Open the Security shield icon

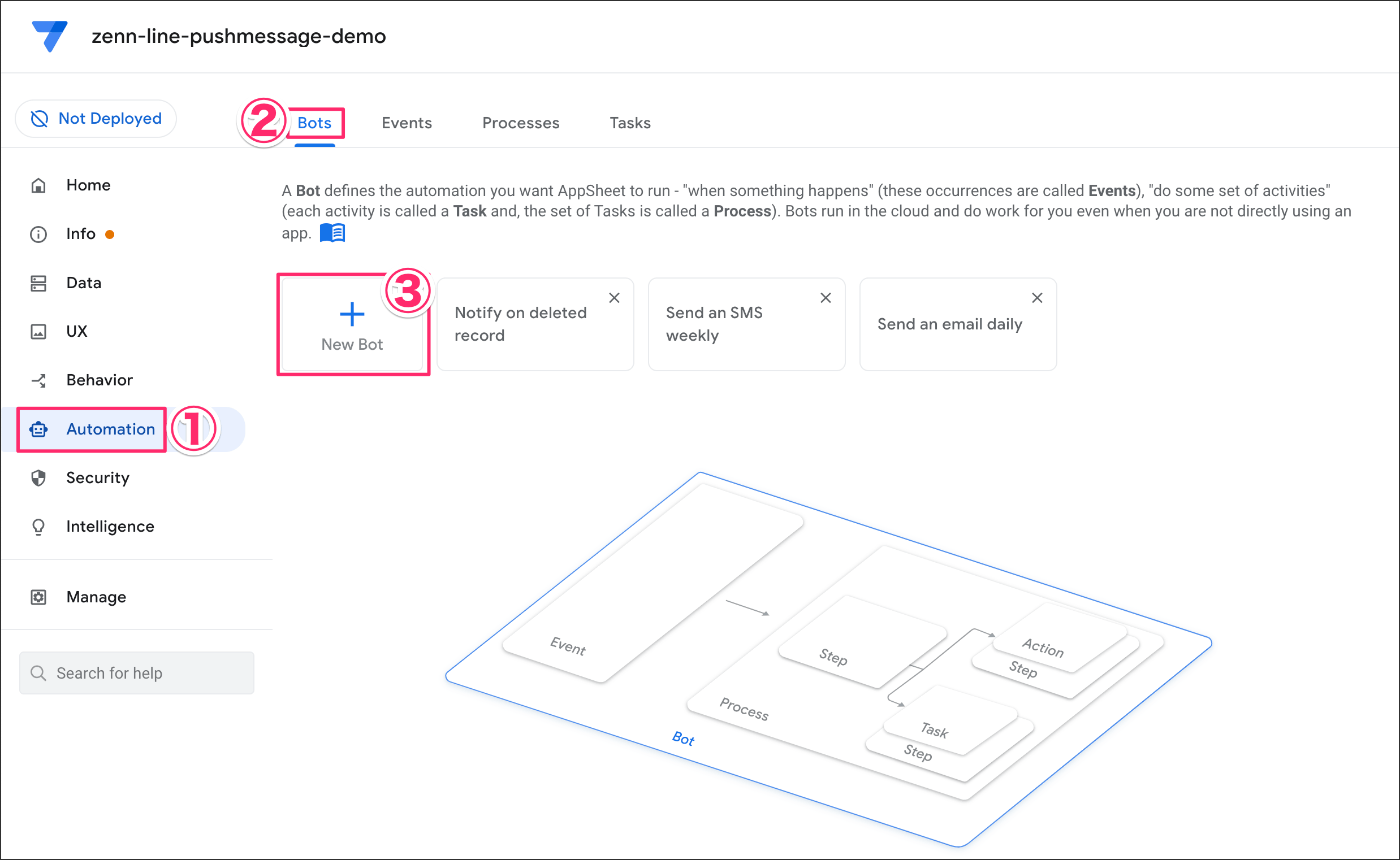[x=37, y=477]
